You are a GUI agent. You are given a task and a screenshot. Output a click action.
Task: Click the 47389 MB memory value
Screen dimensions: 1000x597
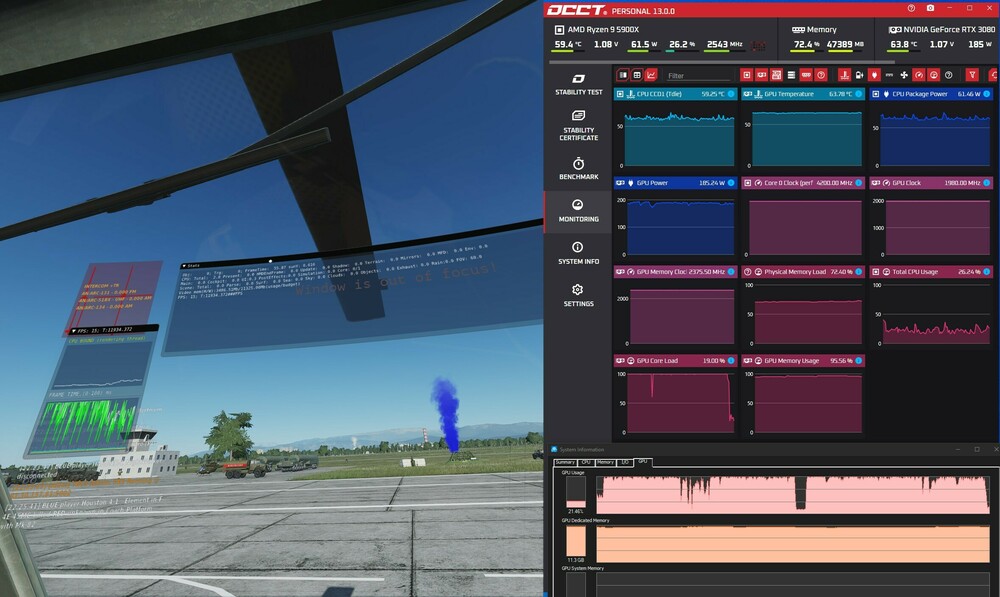pyautogui.click(x=844, y=45)
